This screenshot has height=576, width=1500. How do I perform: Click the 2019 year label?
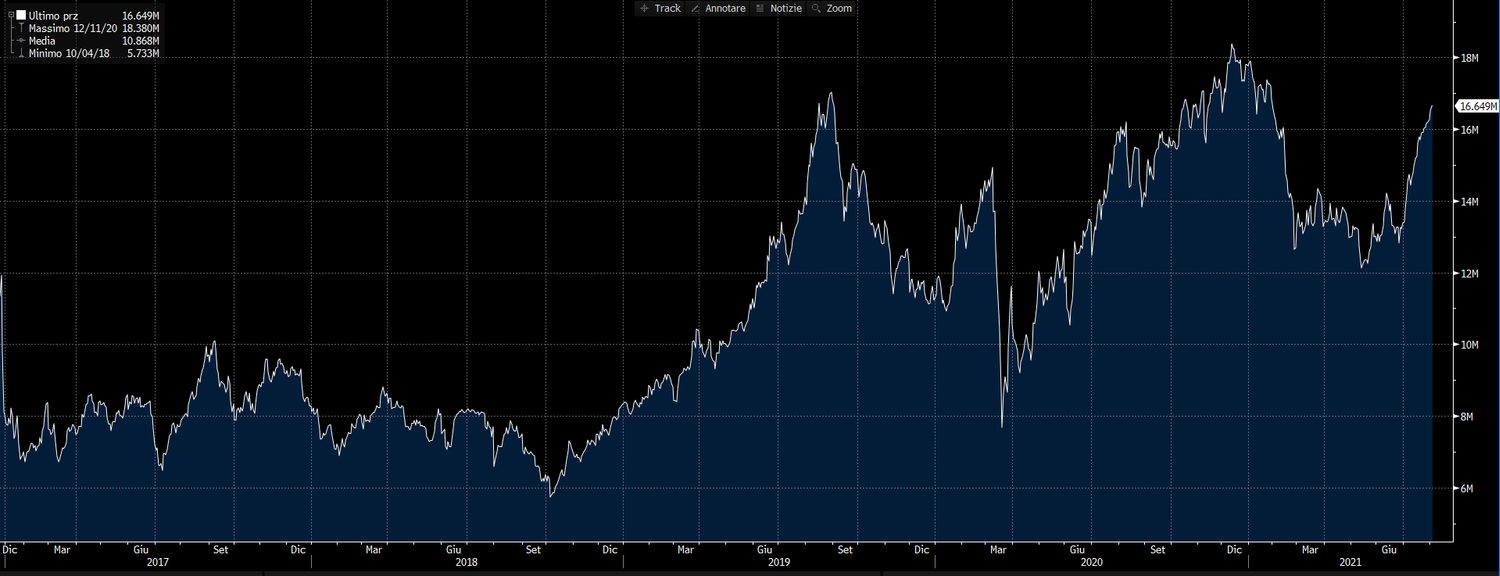(x=777, y=563)
